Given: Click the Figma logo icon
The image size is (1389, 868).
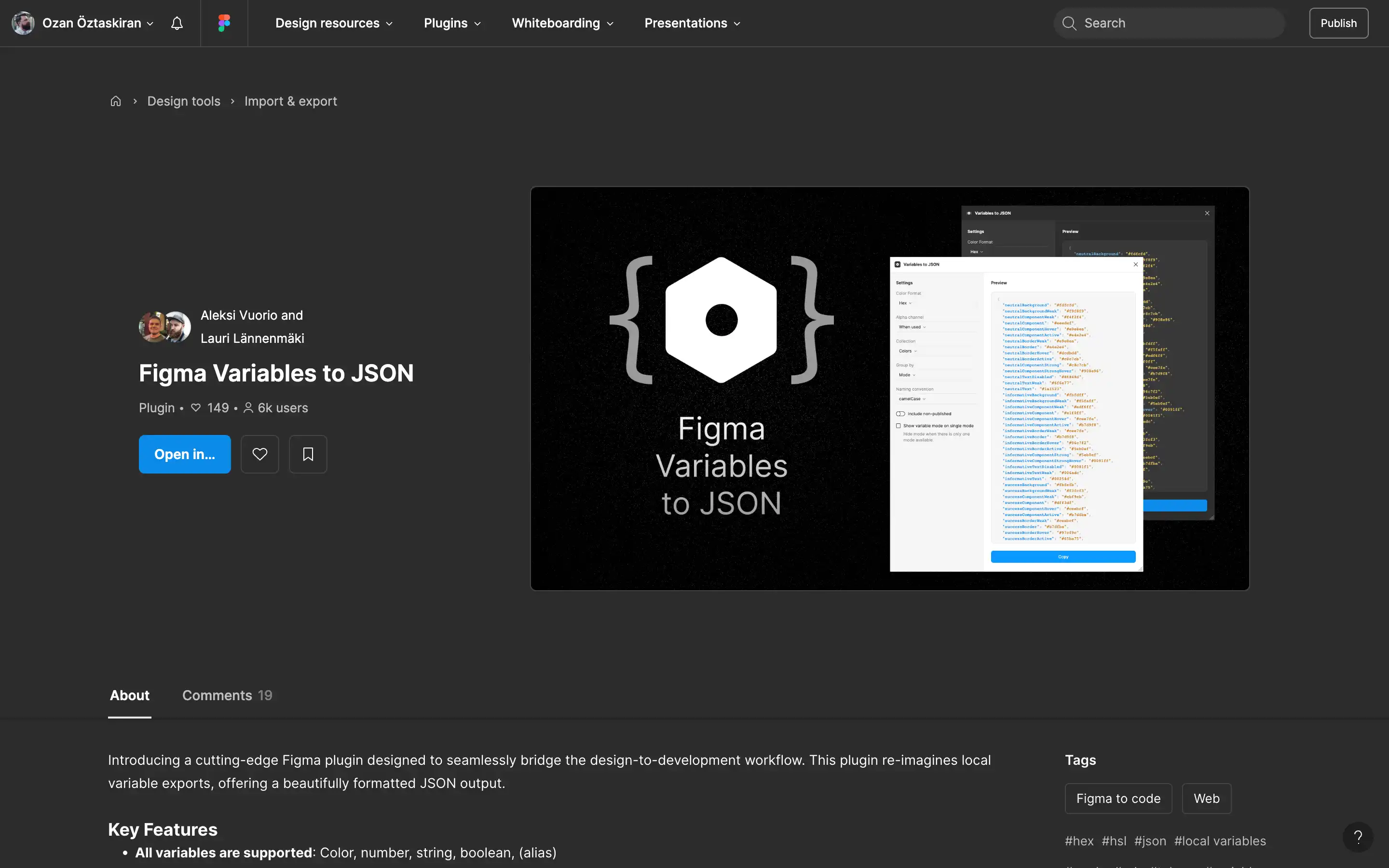Looking at the screenshot, I should point(224,23).
